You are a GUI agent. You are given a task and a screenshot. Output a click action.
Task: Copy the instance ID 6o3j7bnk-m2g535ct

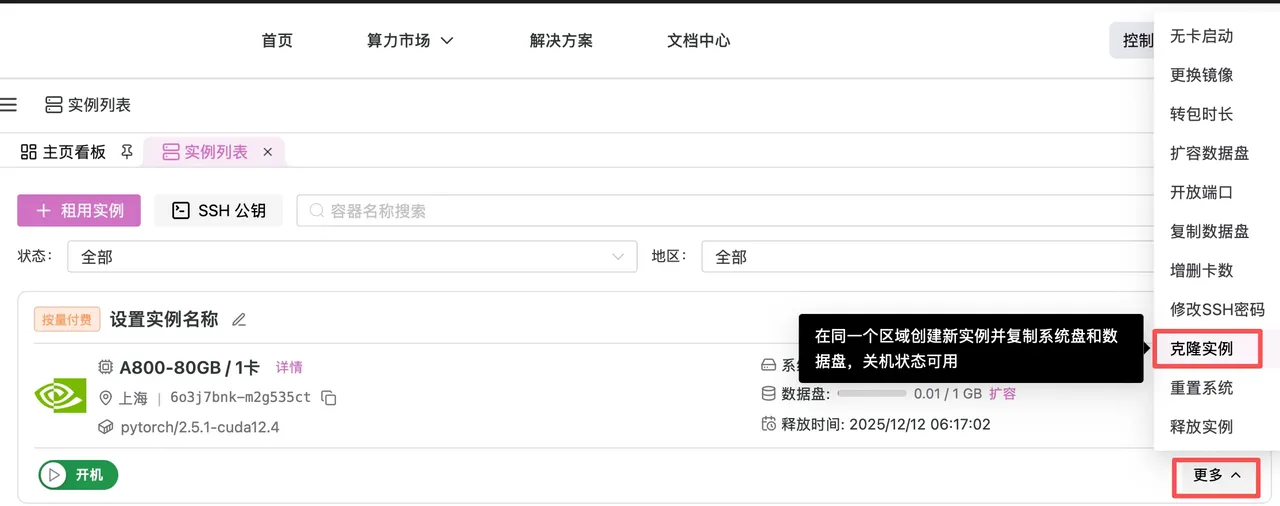pyautogui.click(x=328, y=398)
